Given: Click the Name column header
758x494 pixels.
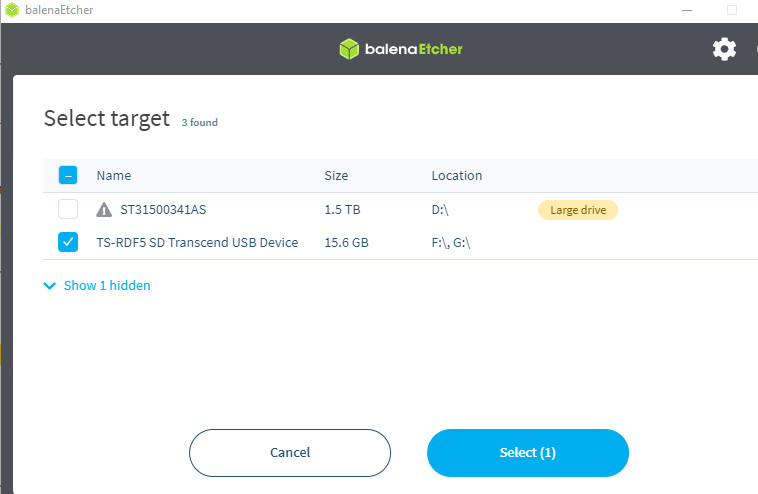Looking at the screenshot, I should point(113,176).
